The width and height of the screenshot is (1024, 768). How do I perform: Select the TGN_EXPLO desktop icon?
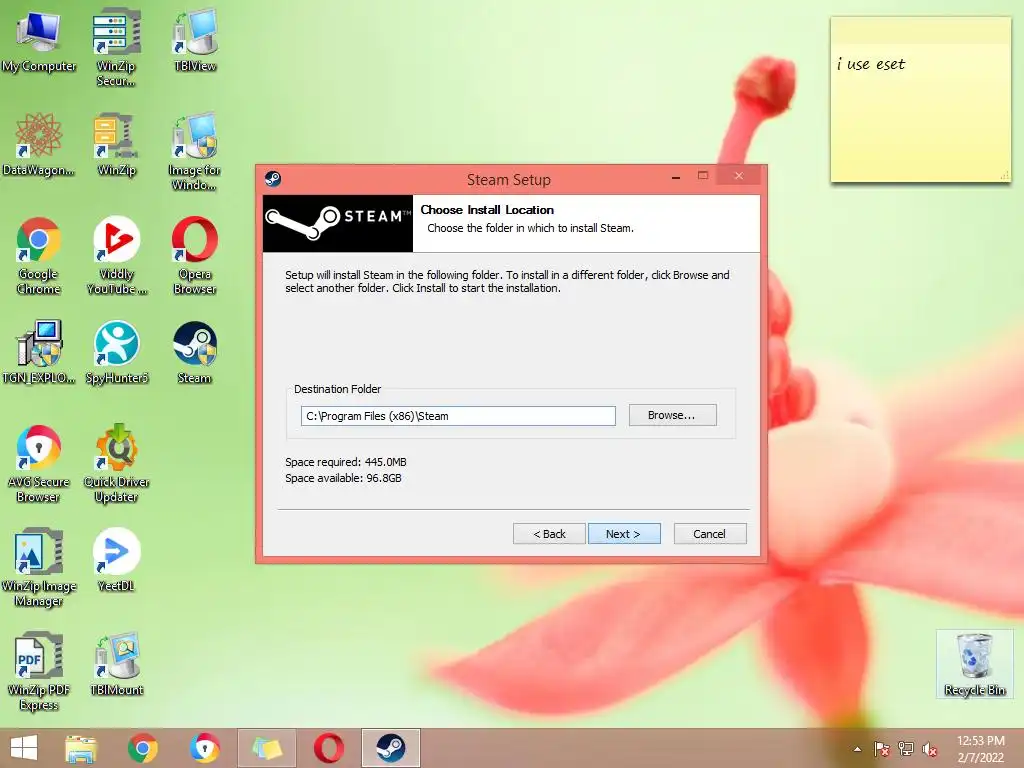coord(39,353)
